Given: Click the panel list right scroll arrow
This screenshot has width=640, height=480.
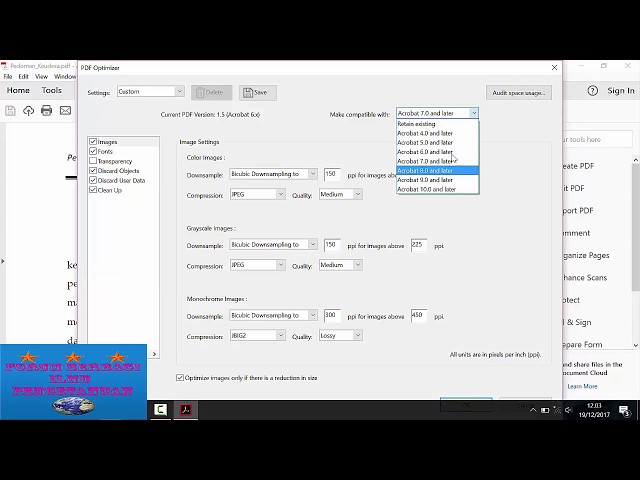Looking at the screenshot, I should point(154,354).
